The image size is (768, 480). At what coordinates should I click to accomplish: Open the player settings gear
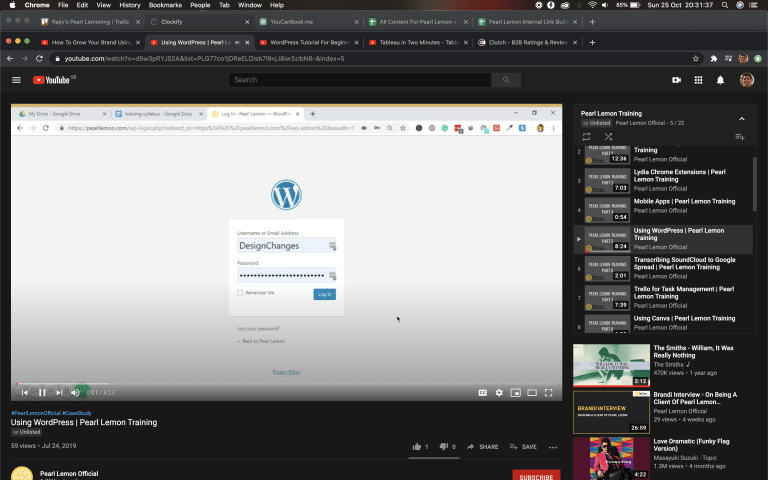pyautogui.click(x=499, y=392)
